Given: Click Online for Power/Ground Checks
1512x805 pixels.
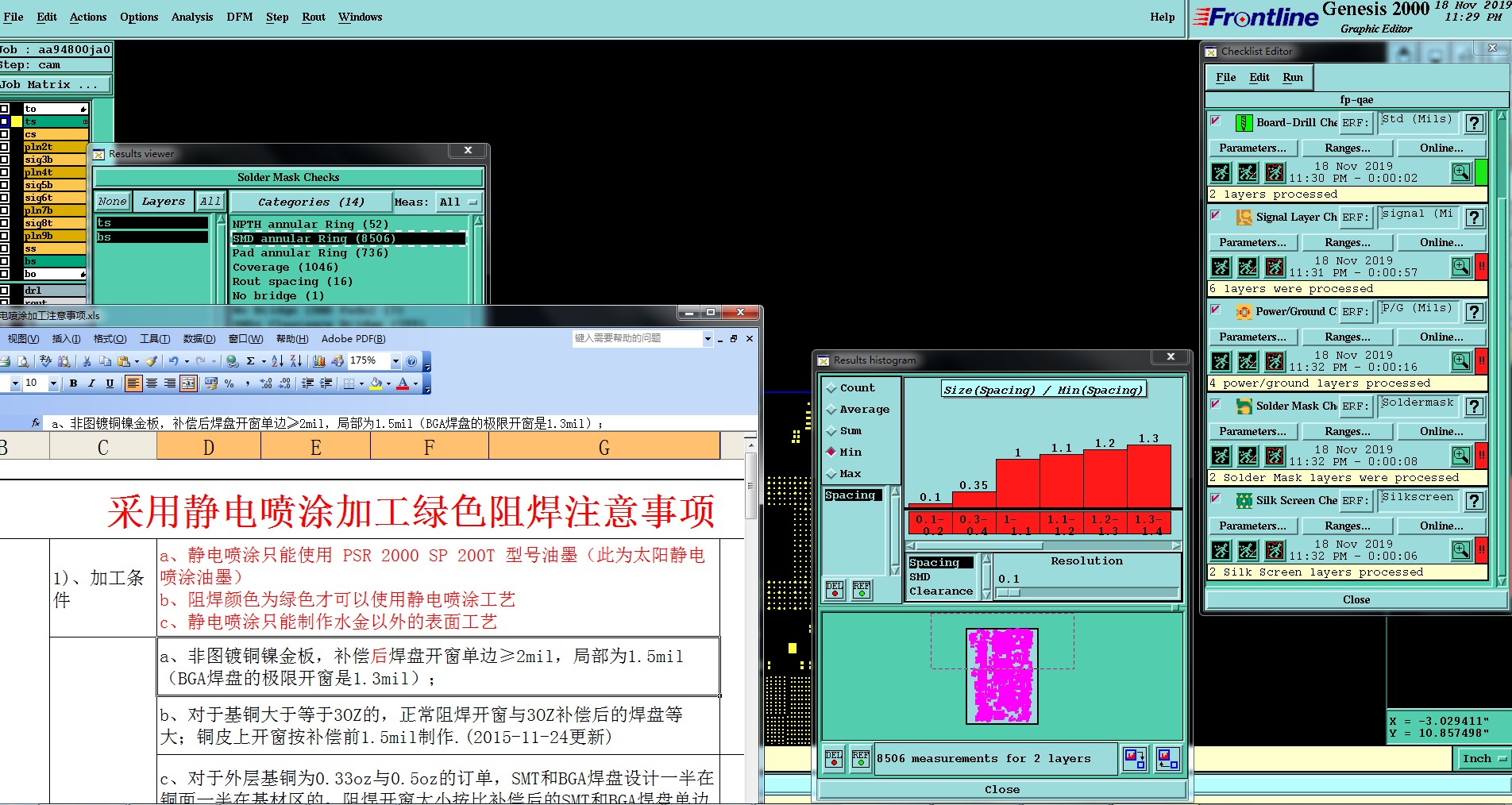Looking at the screenshot, I should click(x=1442, y=337).
